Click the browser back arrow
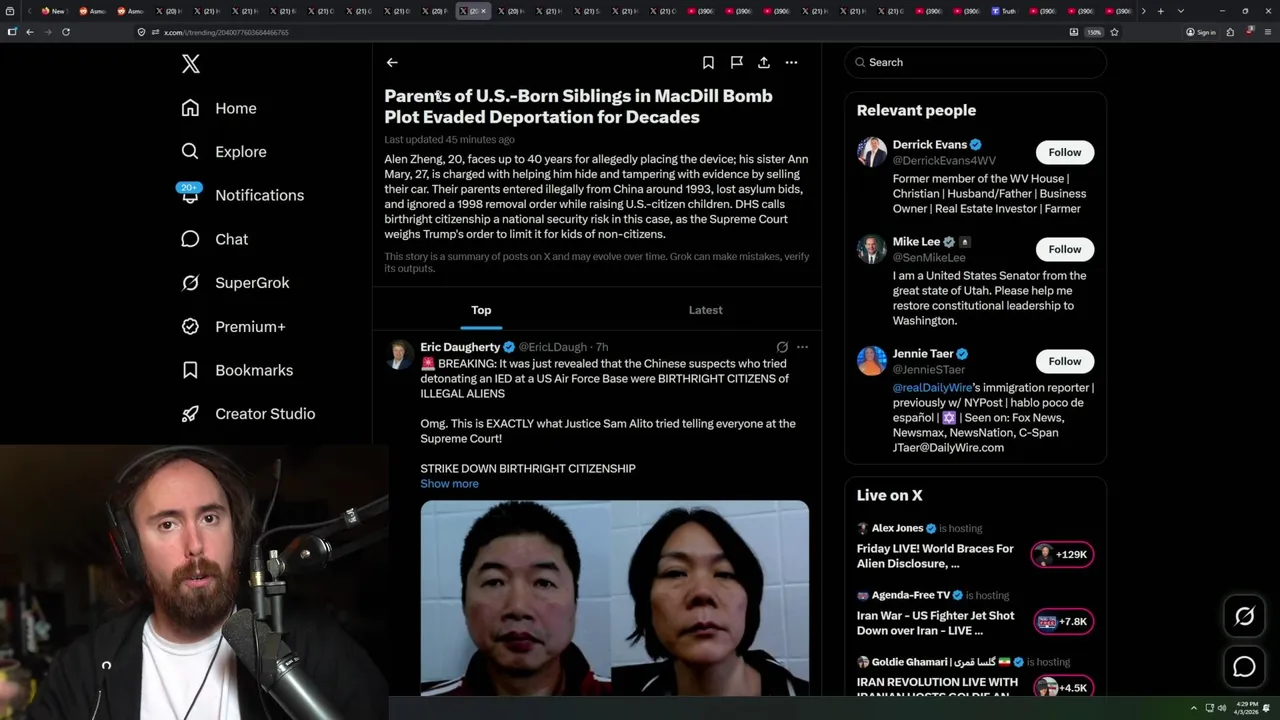The image size is (1280, 720). pos(30,32)
